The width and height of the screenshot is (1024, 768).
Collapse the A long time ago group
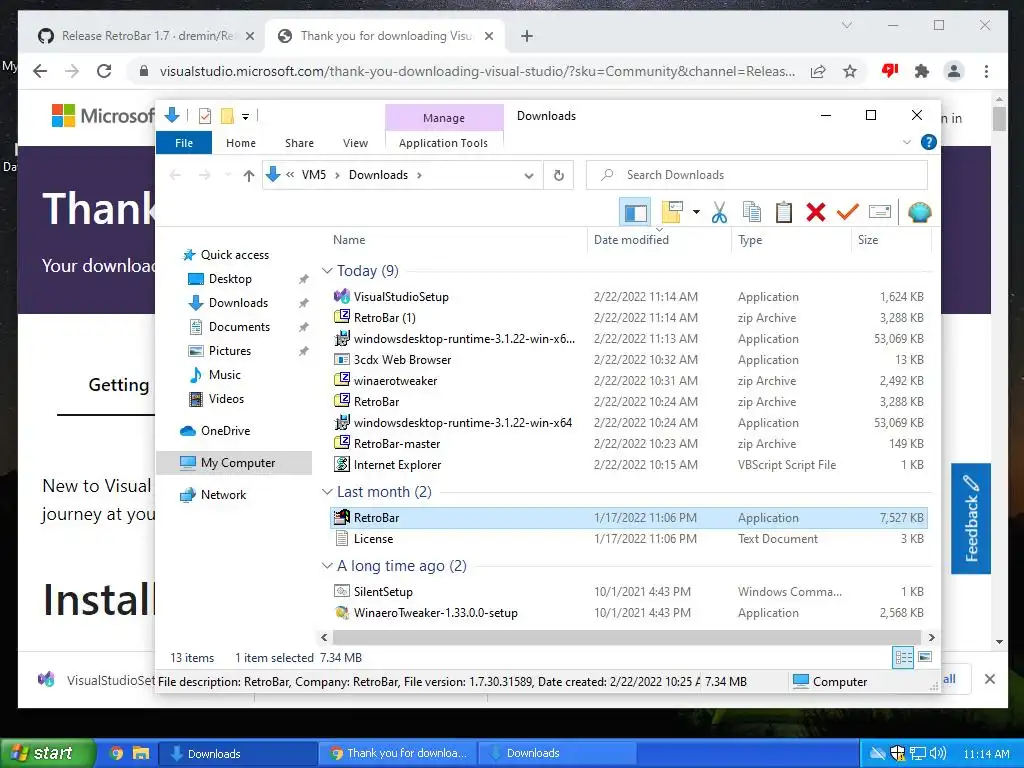coord(327,566)
